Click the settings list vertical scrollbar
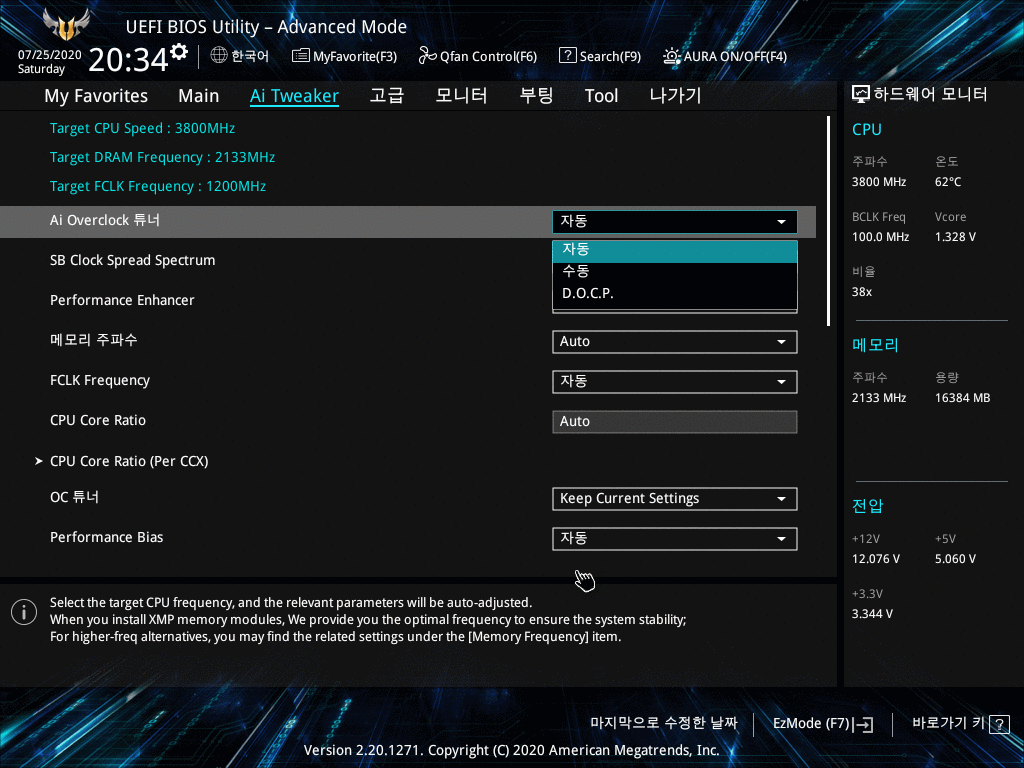1024x768 pixels. pyautogui.click(x=828, y=221)
